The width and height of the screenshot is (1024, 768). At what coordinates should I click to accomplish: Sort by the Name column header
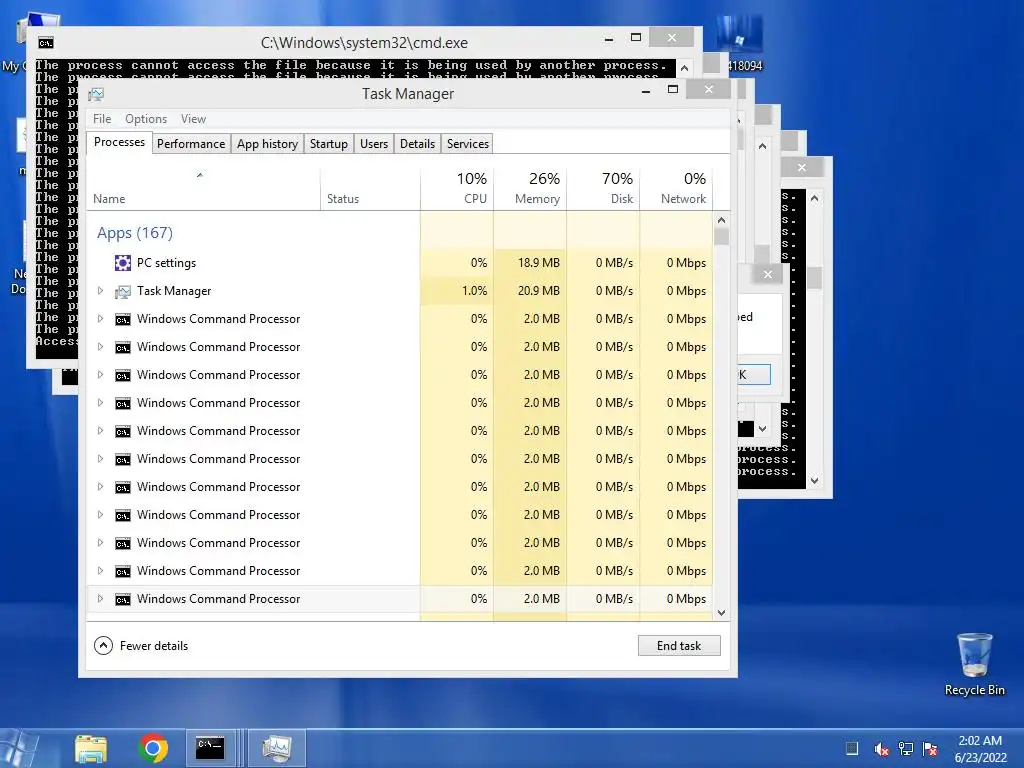pyautogui.click(x=203, y=189)
